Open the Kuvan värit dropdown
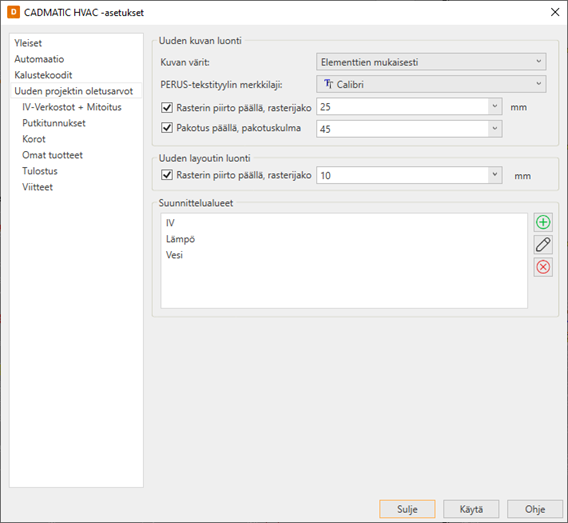The image size is (568, 523). point(431,62)
